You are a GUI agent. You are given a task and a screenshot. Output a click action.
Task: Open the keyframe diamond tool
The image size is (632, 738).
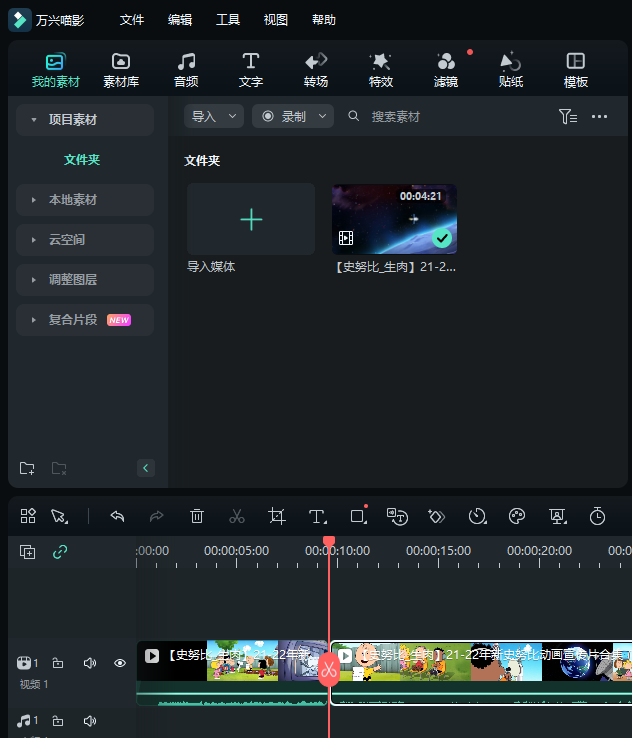point(437,516)
